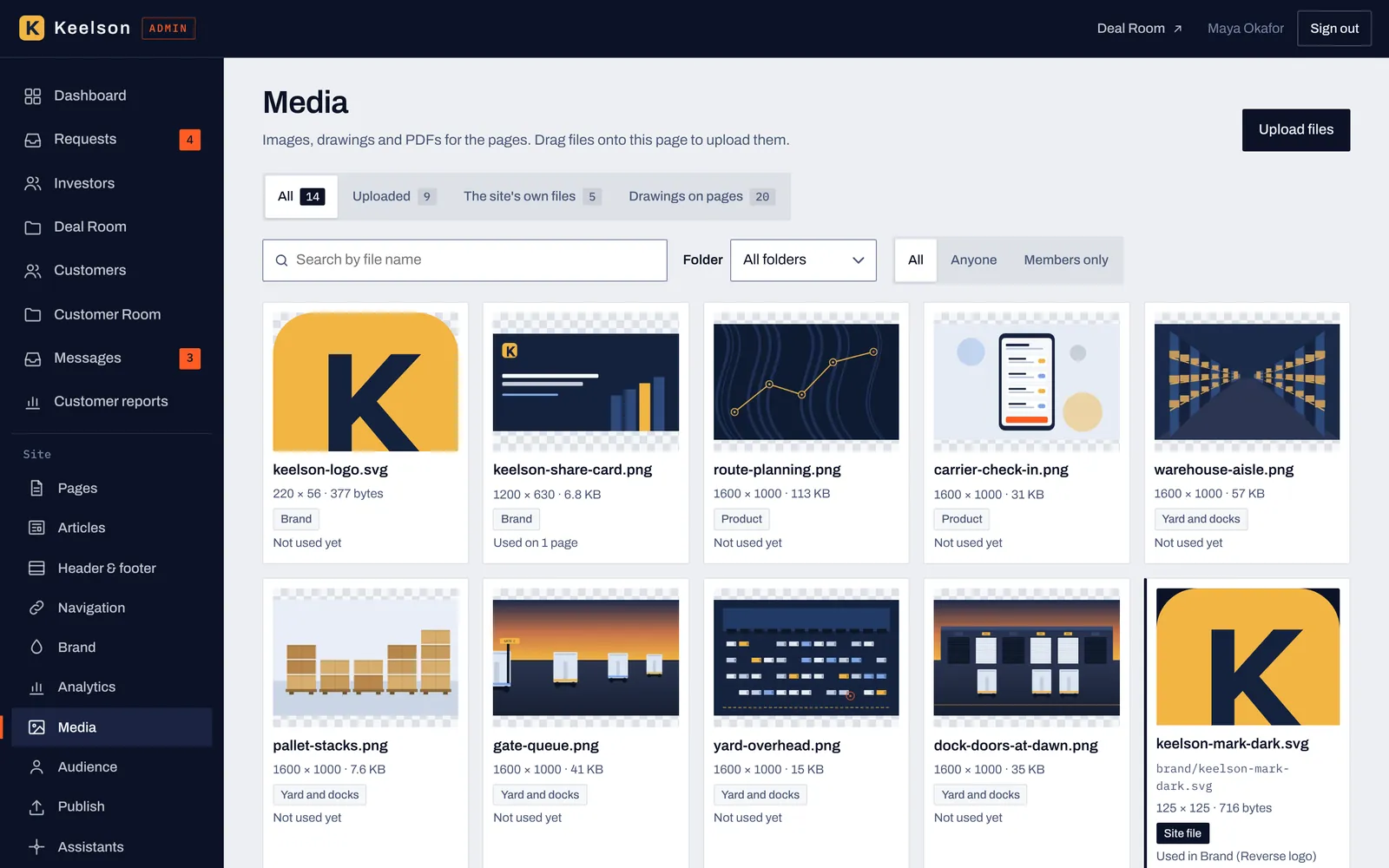Click the Pages document icon
This screenshot has height=868, width=1389.
(x=36, y=489)
